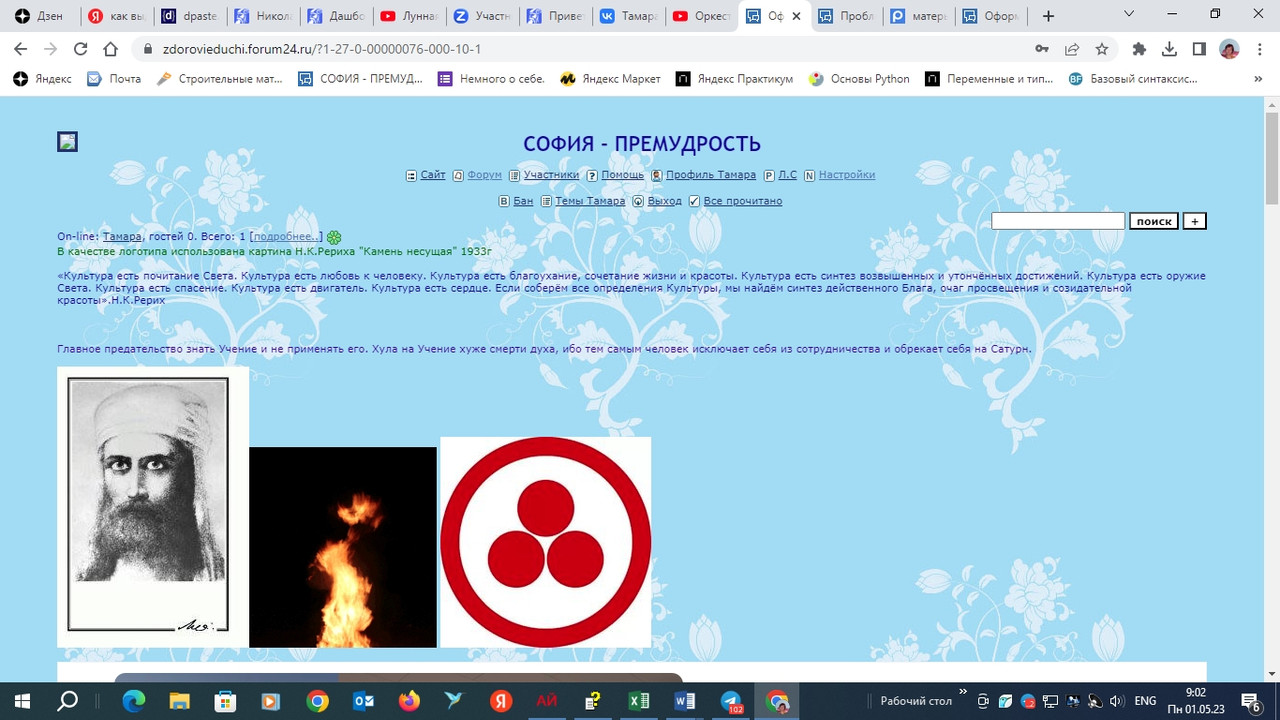Switch to the Оформ tab
The height and width of the screenshot is (720, 1280).
pos(994,16)
